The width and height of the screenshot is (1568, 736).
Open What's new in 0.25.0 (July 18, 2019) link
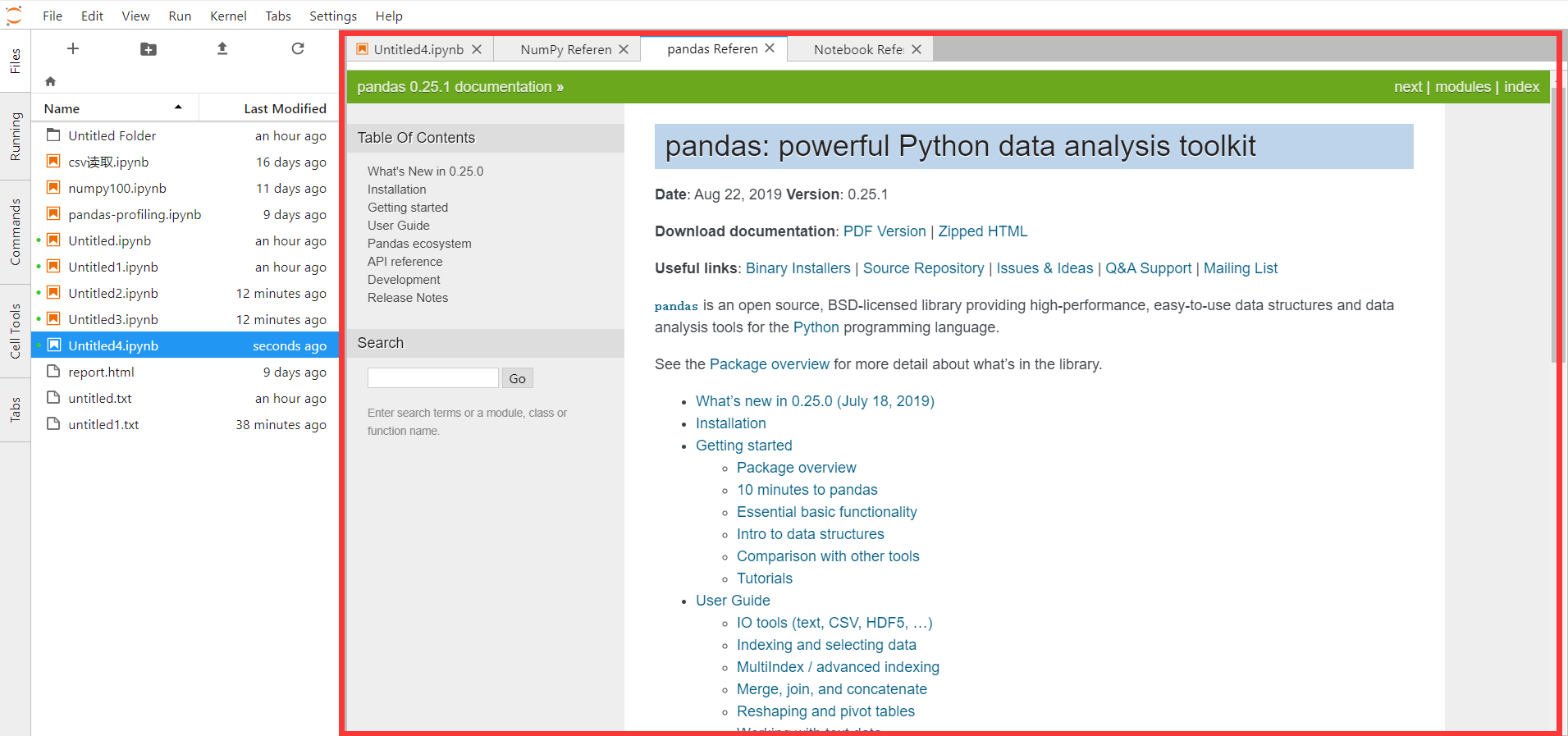coord(816,401)
